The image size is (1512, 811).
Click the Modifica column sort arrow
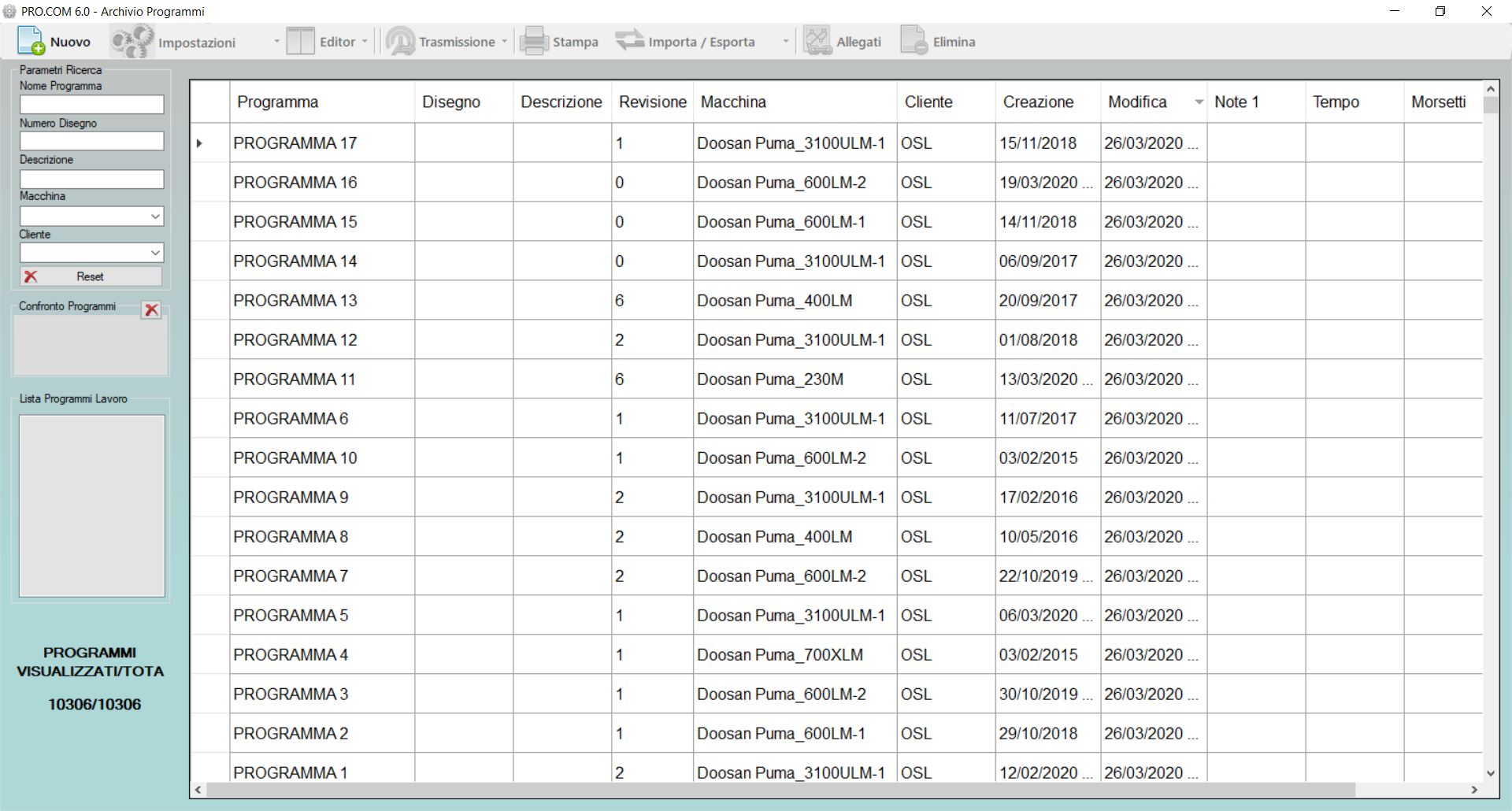pos(1199,102)
